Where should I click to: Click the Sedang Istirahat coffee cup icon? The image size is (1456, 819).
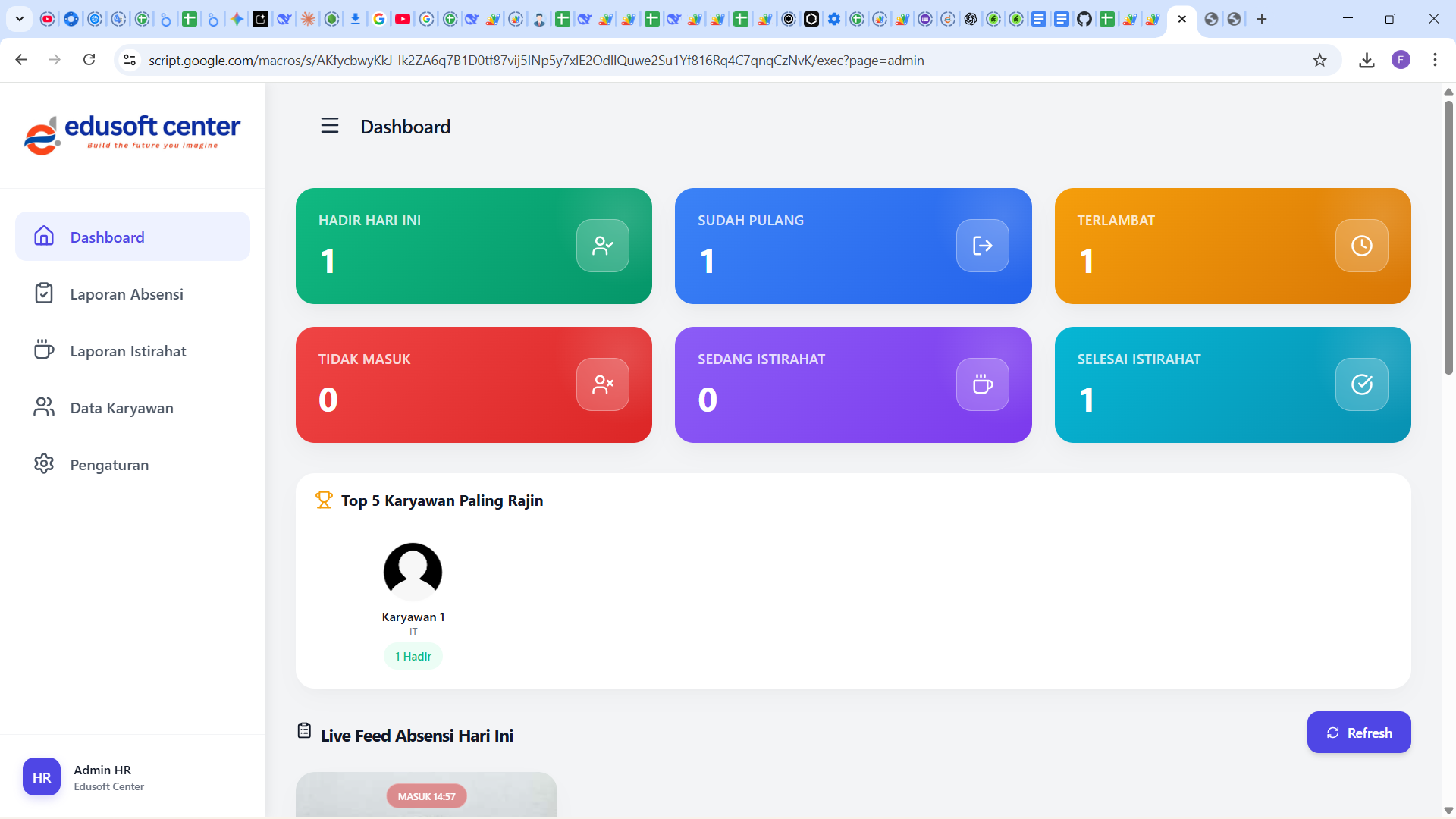[x=983, y=384]
